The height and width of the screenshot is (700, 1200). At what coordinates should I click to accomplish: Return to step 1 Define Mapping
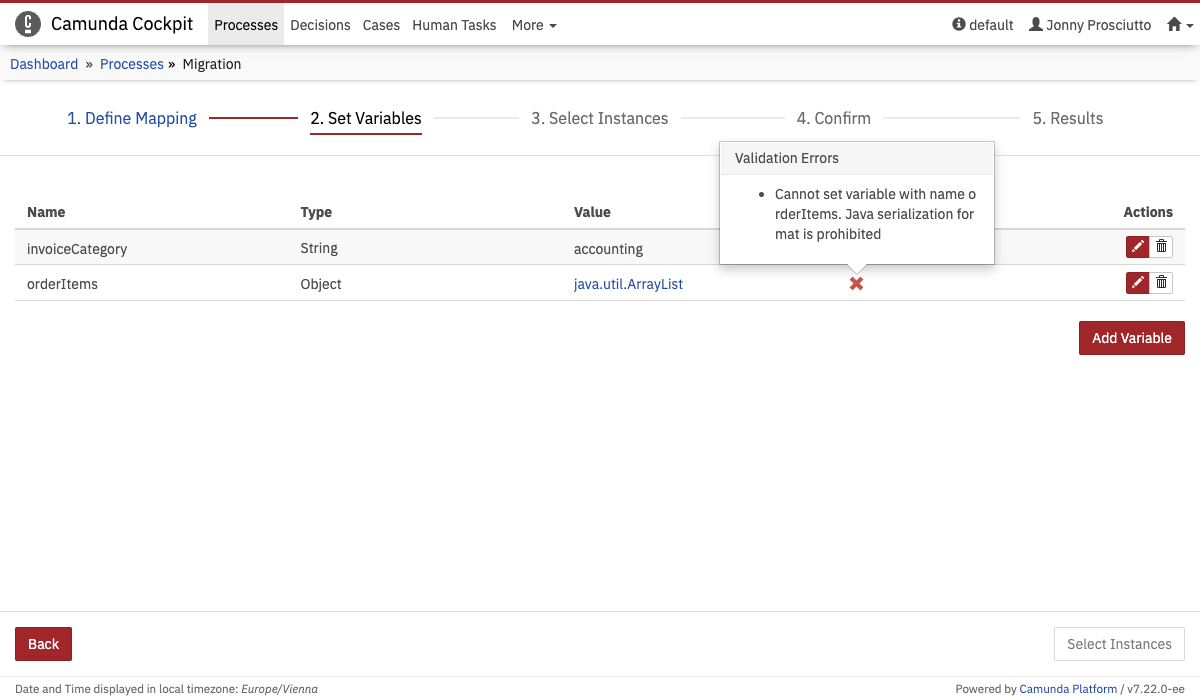coord(132,118)
